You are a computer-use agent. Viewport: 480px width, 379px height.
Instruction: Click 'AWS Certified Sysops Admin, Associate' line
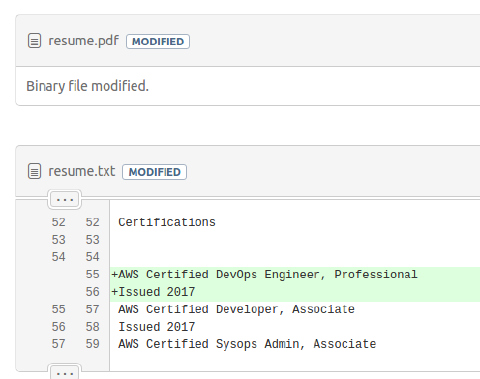[x=247, y=344]
